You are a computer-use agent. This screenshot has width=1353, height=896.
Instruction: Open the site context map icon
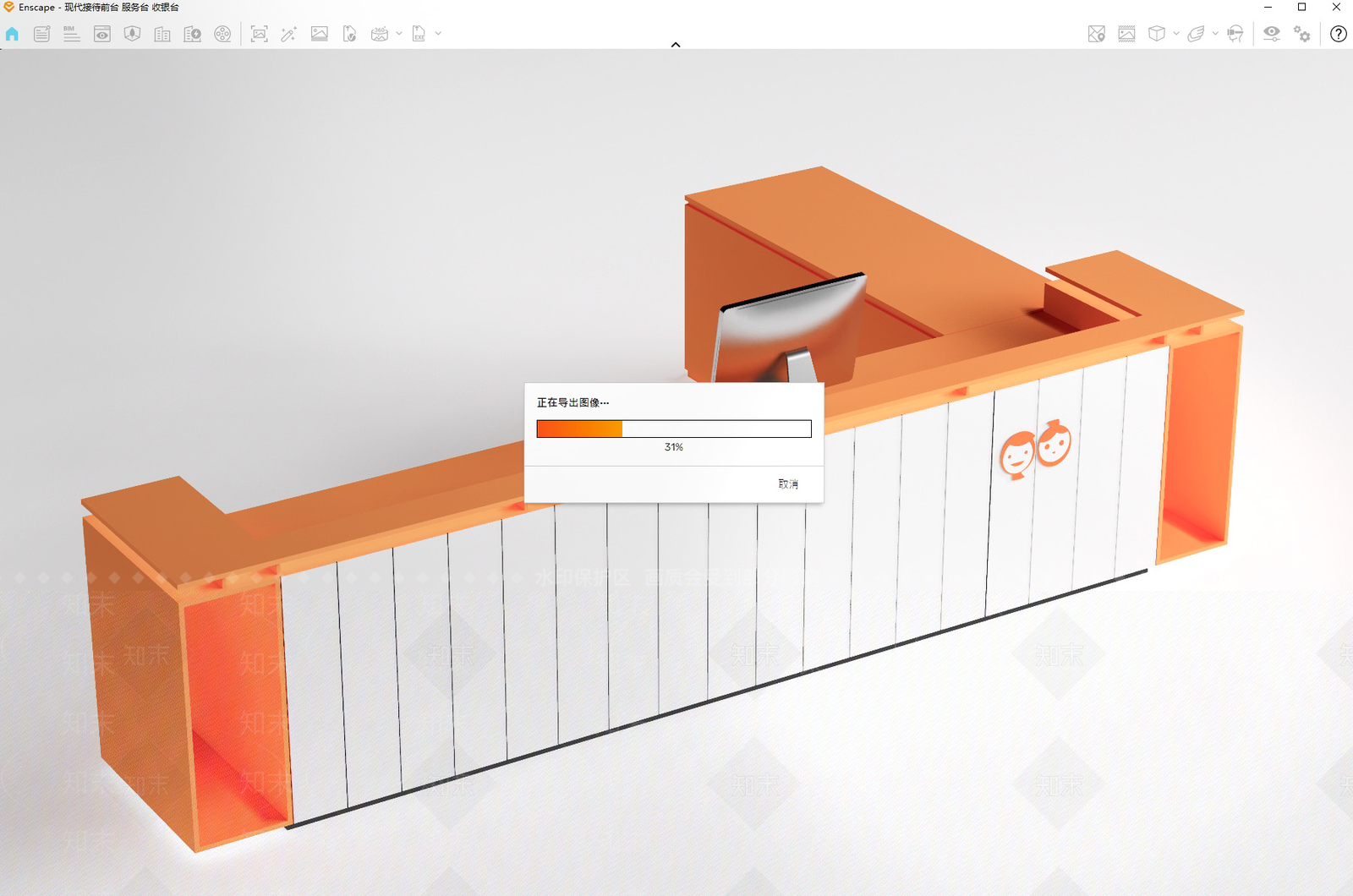click(x=132, y=34)
